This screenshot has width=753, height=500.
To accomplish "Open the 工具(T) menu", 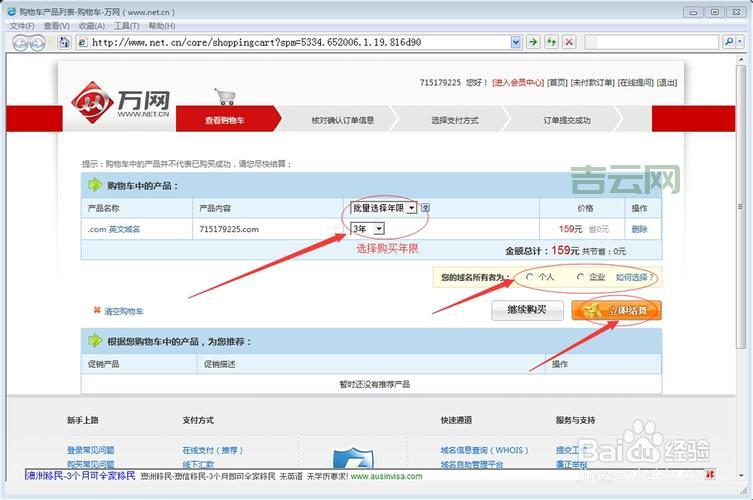I will click(x=126, y=26).
